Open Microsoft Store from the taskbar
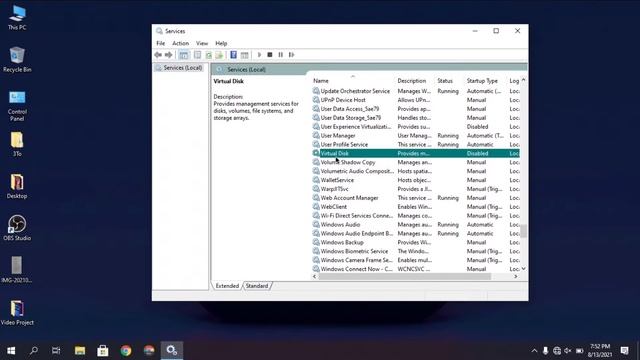The width and height of the screenshot is (640, 360). pyautogui.click(x=102, y=350)
